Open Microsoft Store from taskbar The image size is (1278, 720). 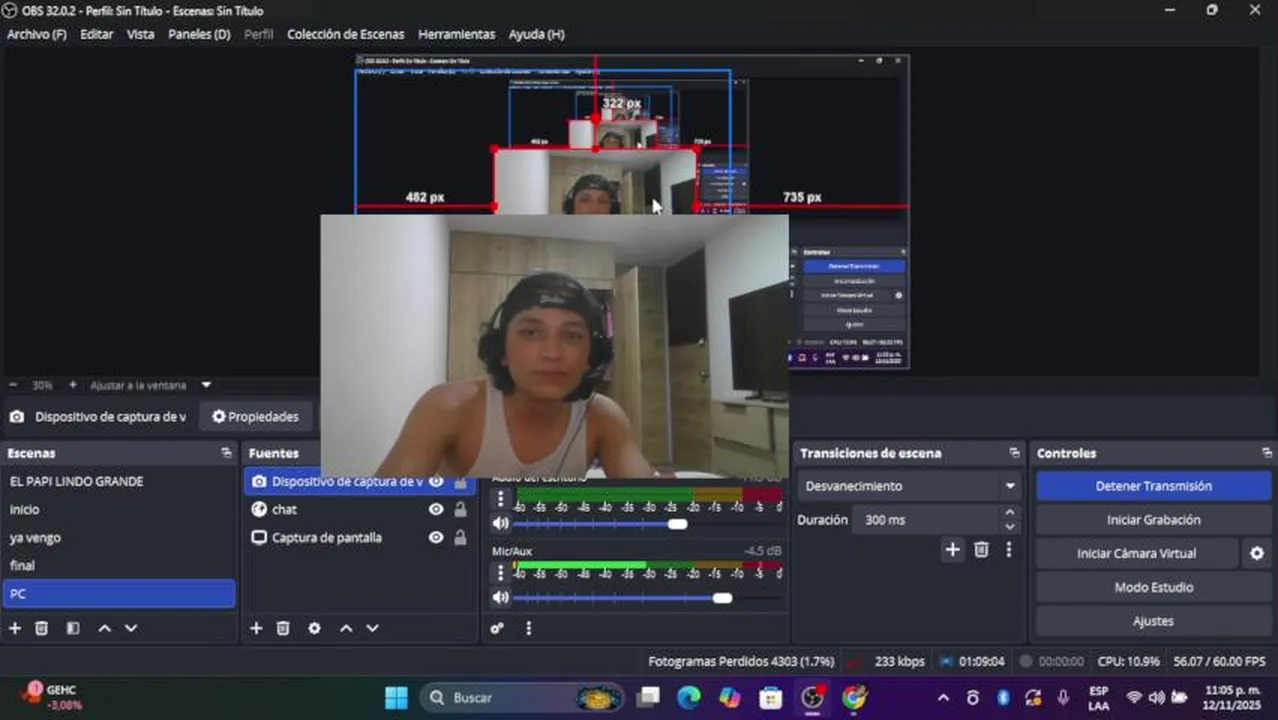point(770,697)
